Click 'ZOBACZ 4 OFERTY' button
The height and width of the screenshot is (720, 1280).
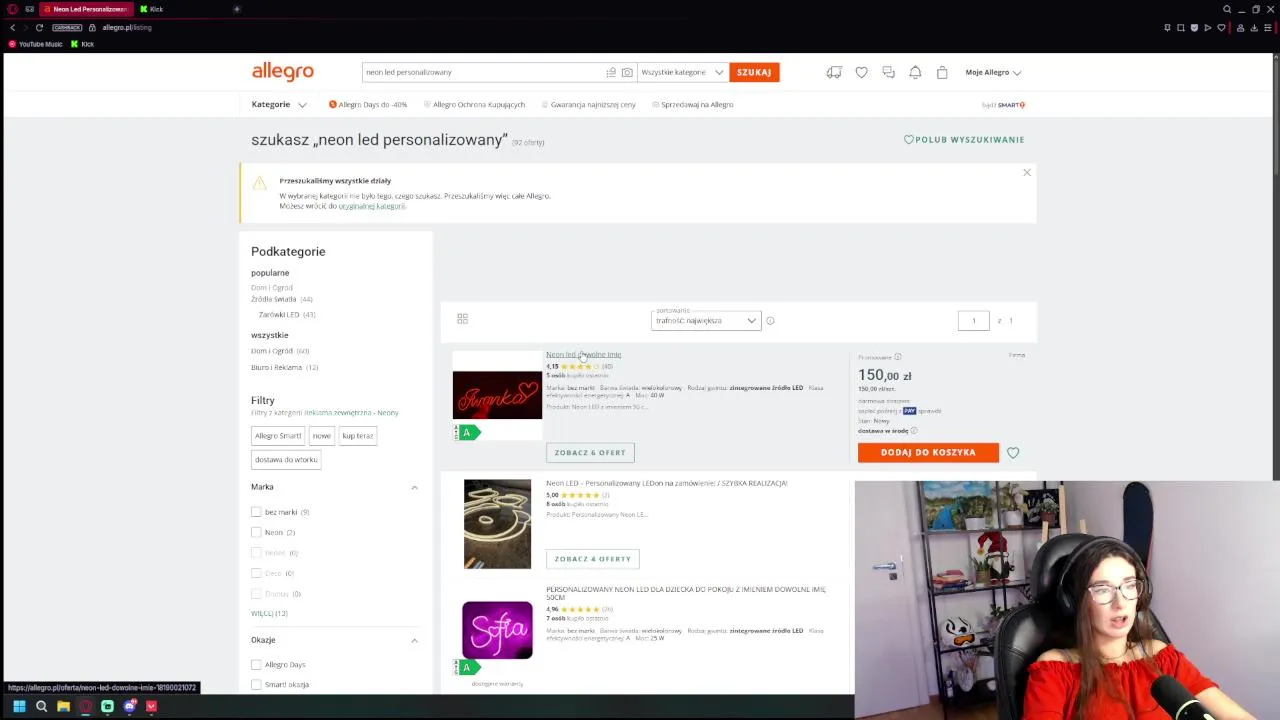pos(593,559)
